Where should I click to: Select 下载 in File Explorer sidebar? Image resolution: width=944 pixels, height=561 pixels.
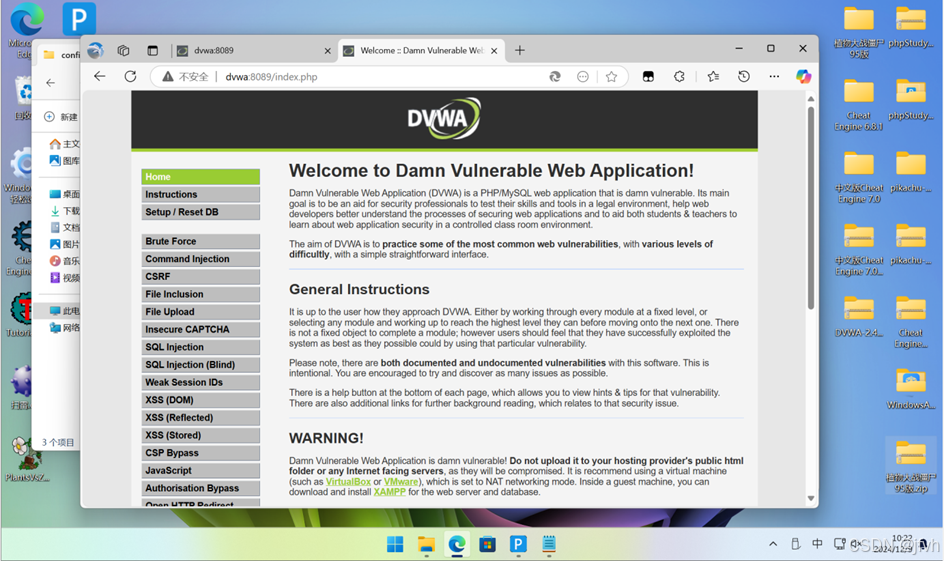tap(64, 211)
